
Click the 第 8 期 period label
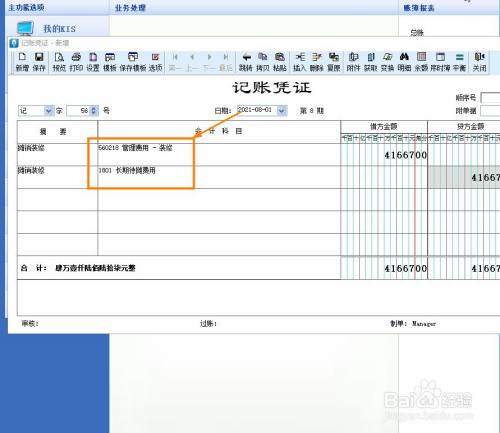coord(312,111)
